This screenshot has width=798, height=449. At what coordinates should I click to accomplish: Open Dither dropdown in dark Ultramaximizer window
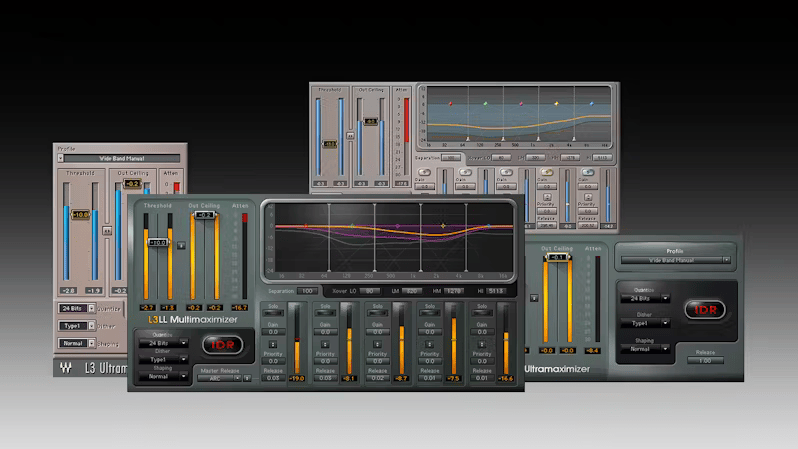[x=645, y=323]
